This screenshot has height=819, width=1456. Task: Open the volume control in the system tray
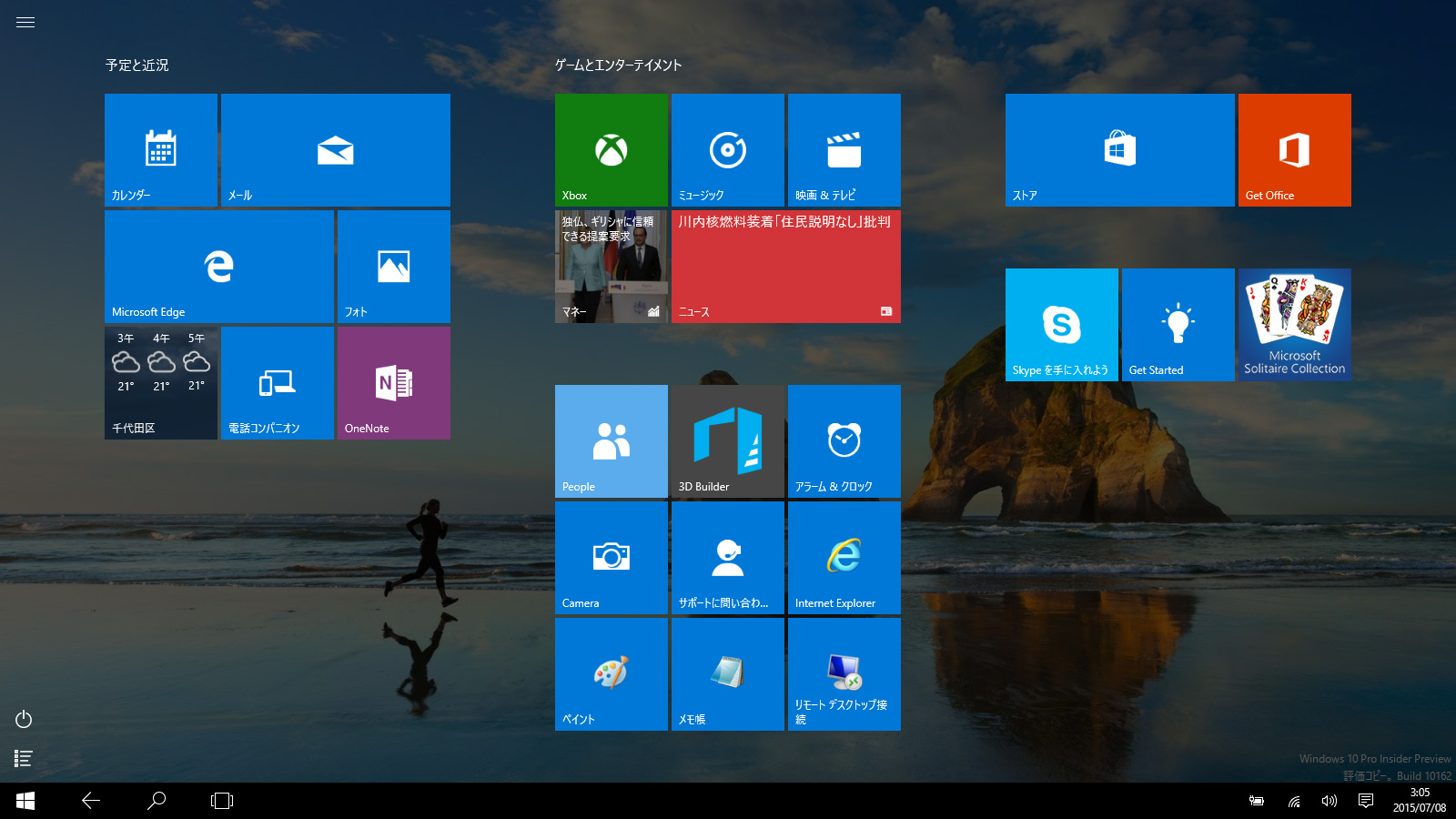pos(1330,801)
